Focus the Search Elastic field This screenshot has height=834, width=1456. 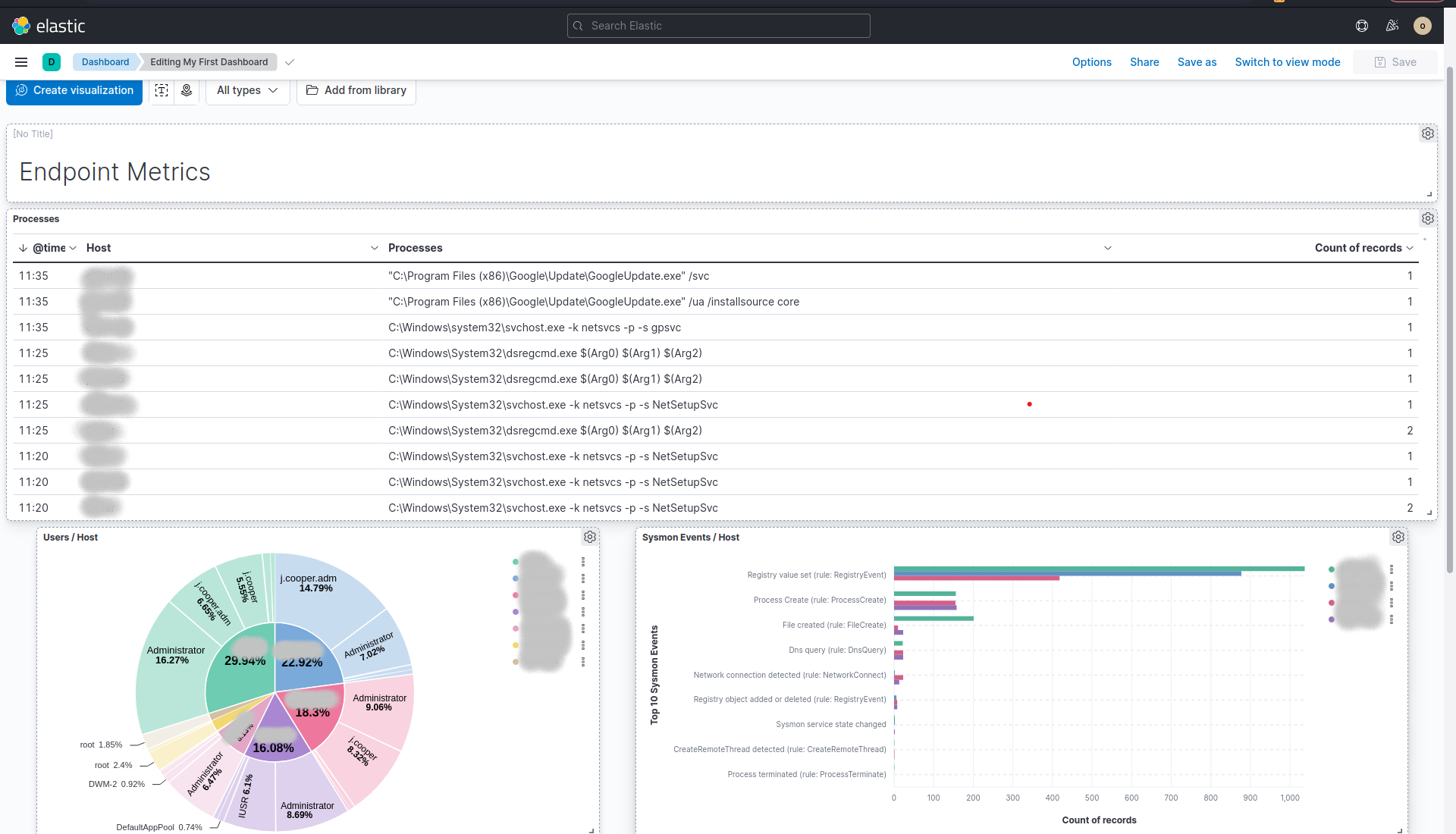point(719,26)
